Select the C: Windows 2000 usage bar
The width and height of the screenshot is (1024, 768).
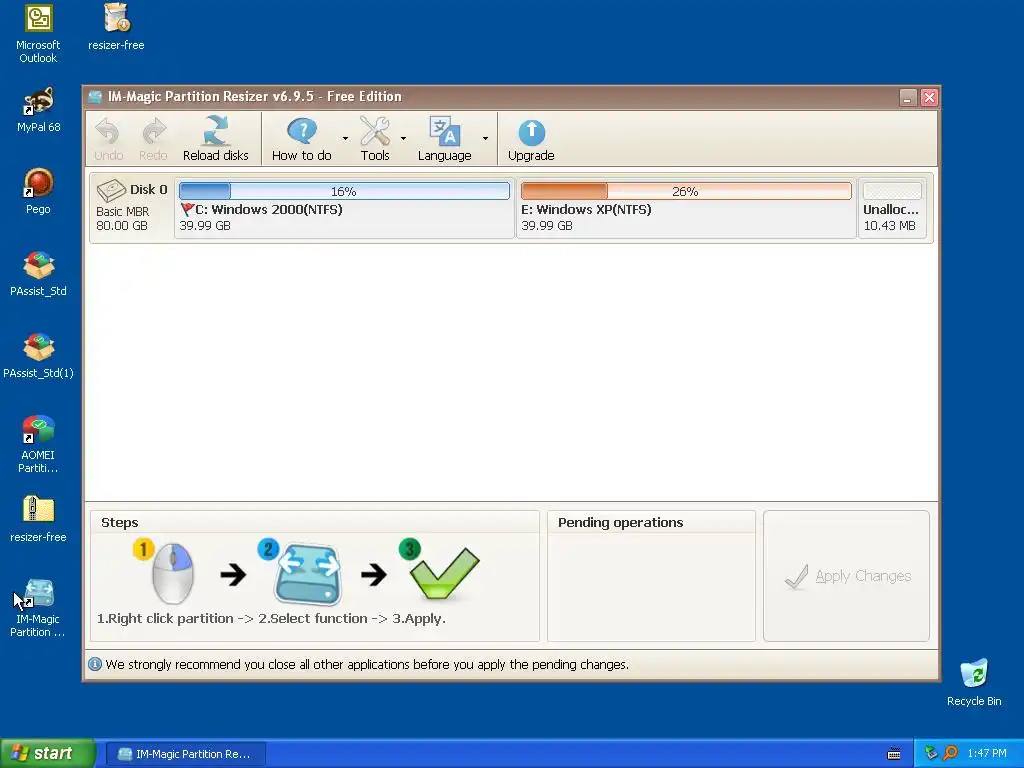pyautogui.click(x=344, y=191)
